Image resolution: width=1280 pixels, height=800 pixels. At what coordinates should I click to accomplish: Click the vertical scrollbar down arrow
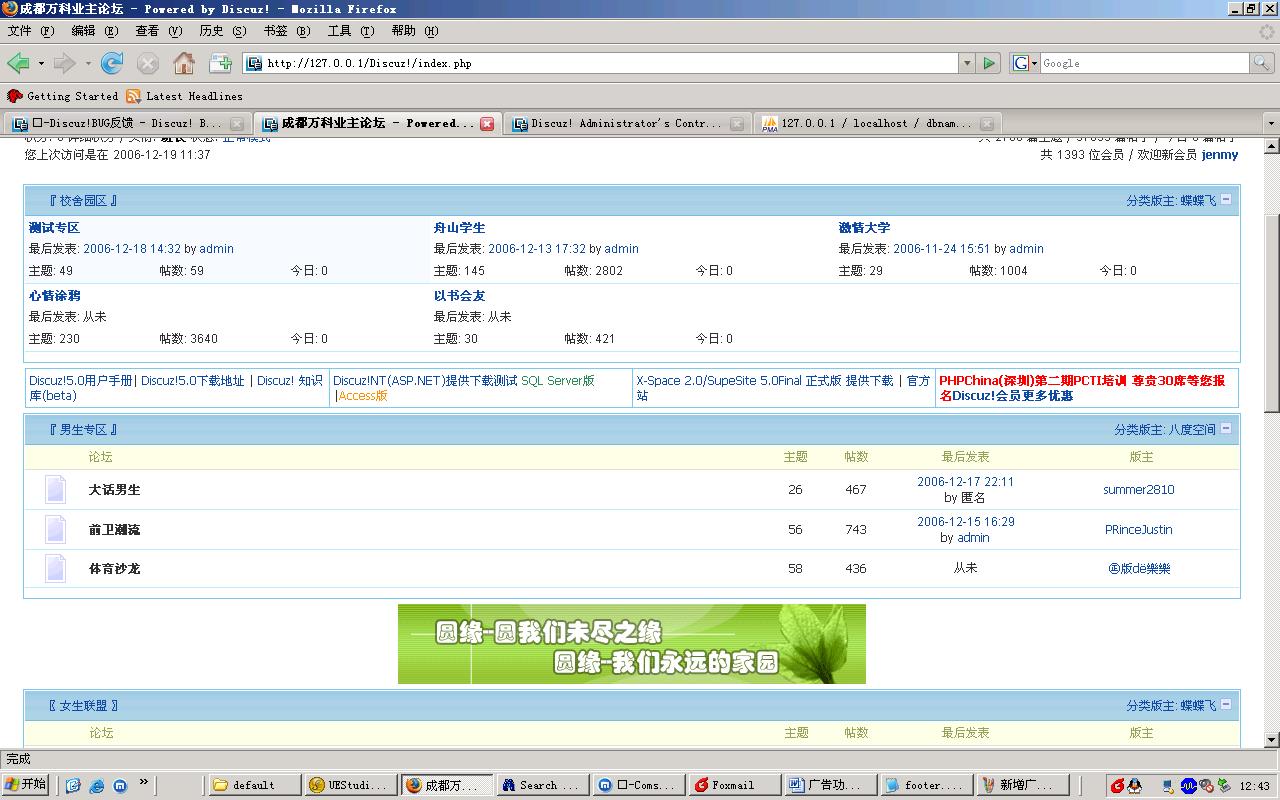[x=1271, y=740]
